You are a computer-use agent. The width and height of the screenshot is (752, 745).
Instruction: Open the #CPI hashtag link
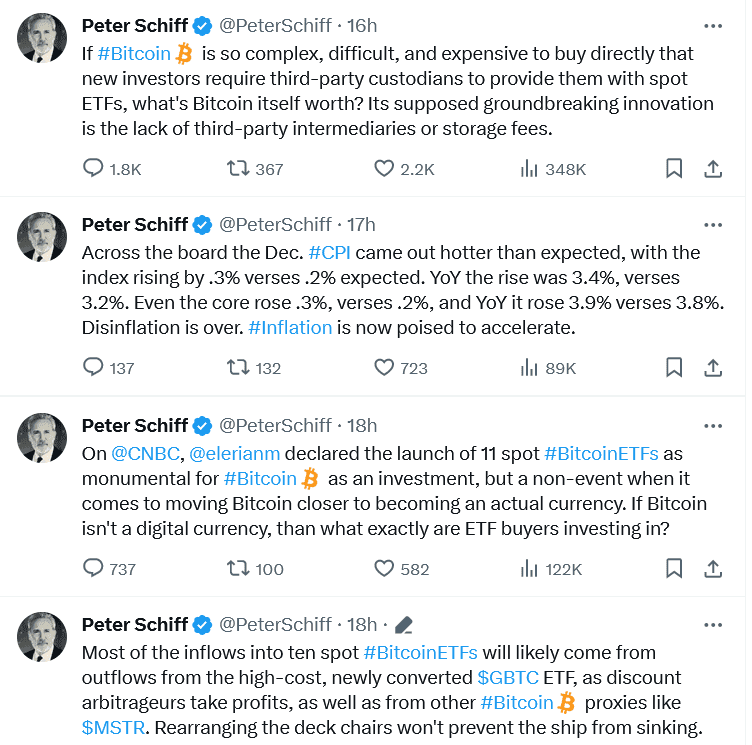(328, 252)
